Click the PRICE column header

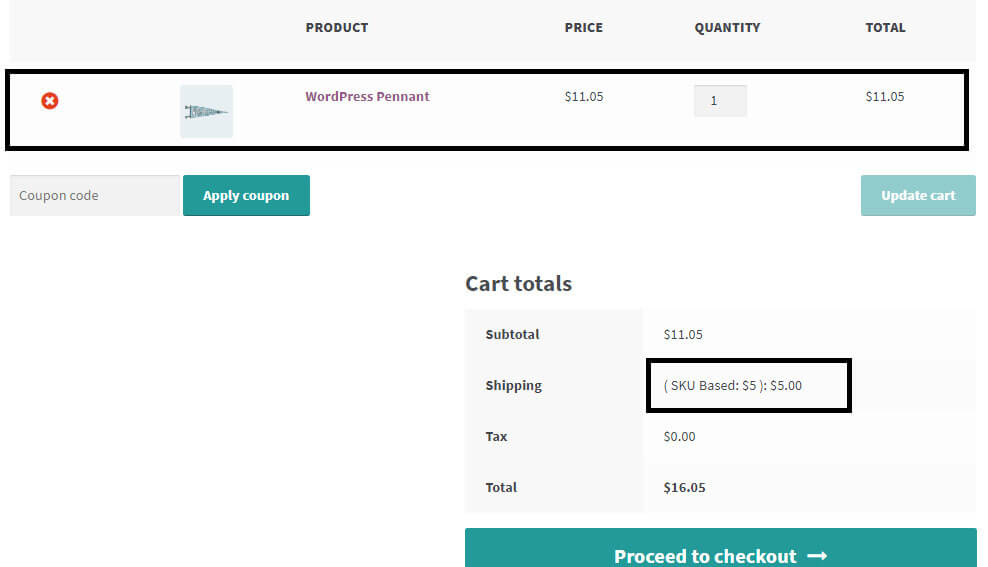(583, 28)
